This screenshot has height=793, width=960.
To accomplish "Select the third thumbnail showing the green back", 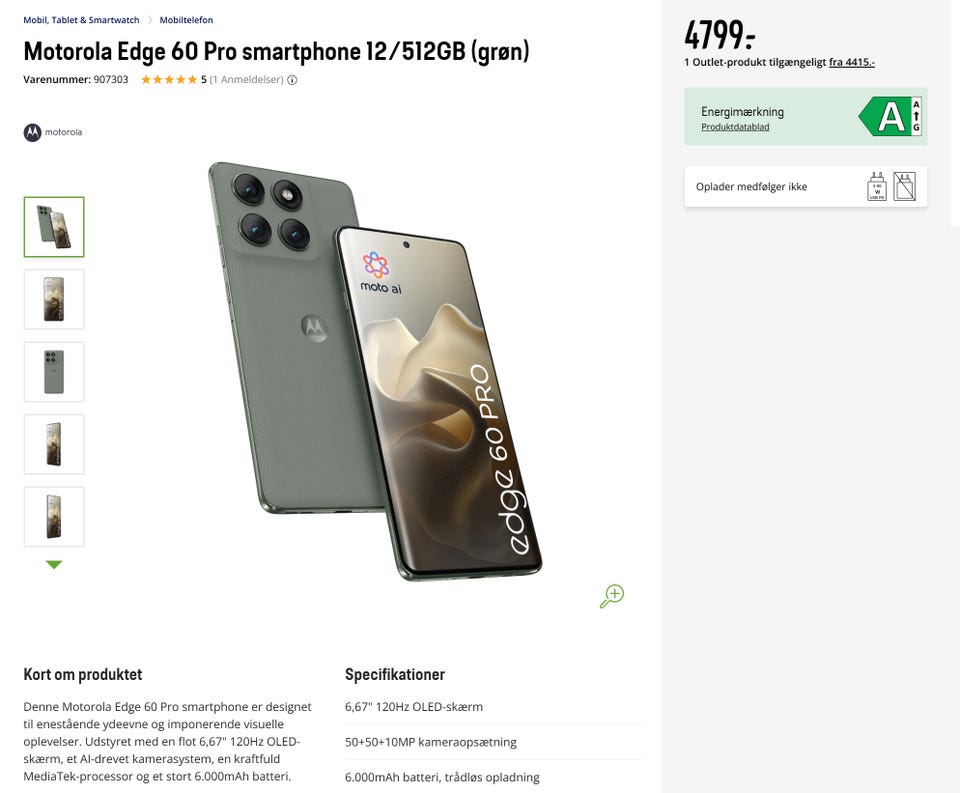I will (x=54, y=372).
